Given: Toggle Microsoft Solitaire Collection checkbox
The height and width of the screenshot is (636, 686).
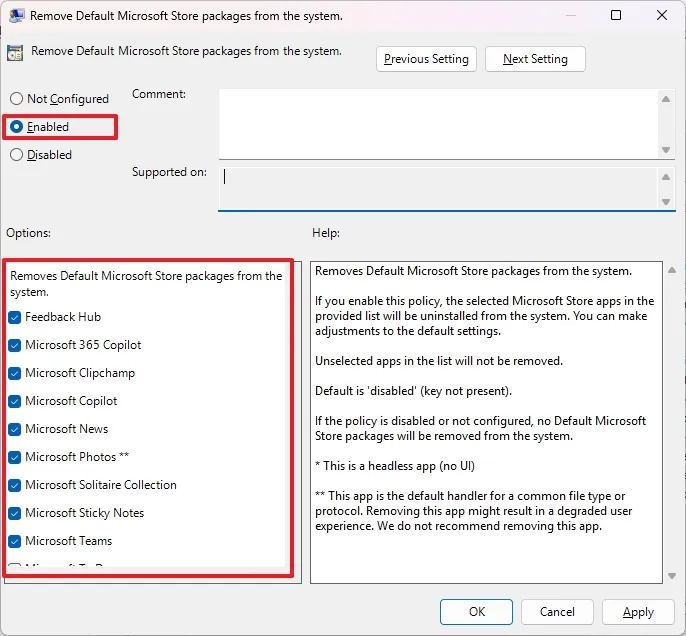Looking at the screenshot, I should click(x=14, y=485).
